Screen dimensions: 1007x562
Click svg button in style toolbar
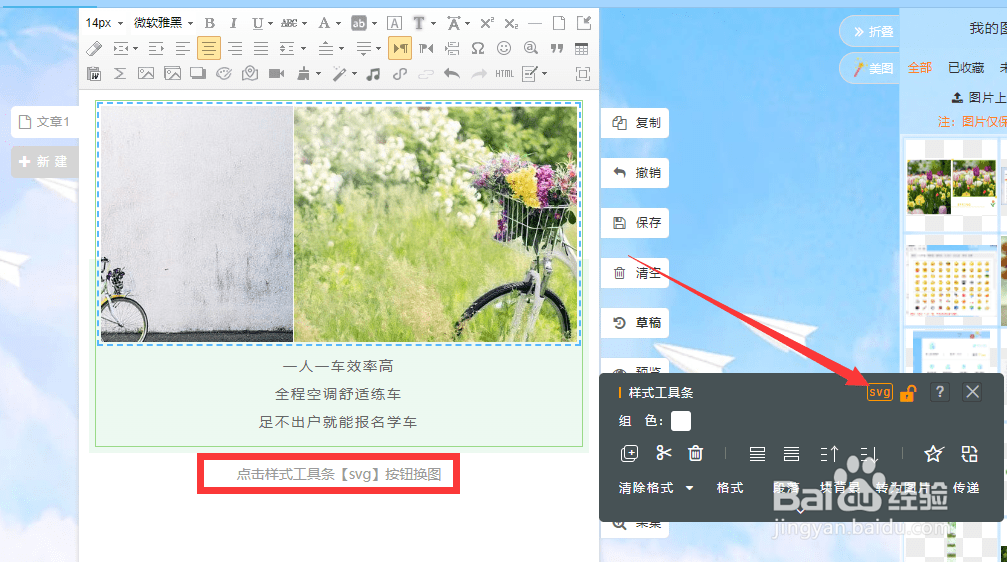(879, 392)
